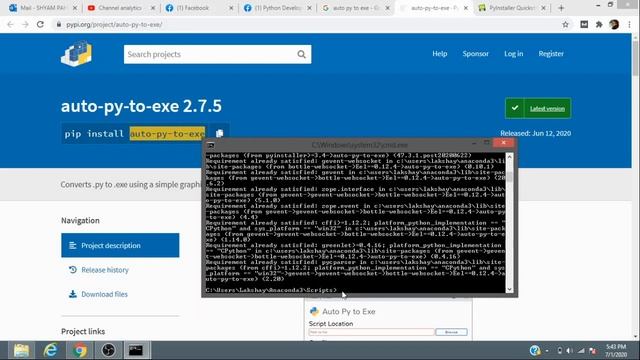This screenshot has width=640, height=360.
Task: Click Register
Action: point(551,53)
